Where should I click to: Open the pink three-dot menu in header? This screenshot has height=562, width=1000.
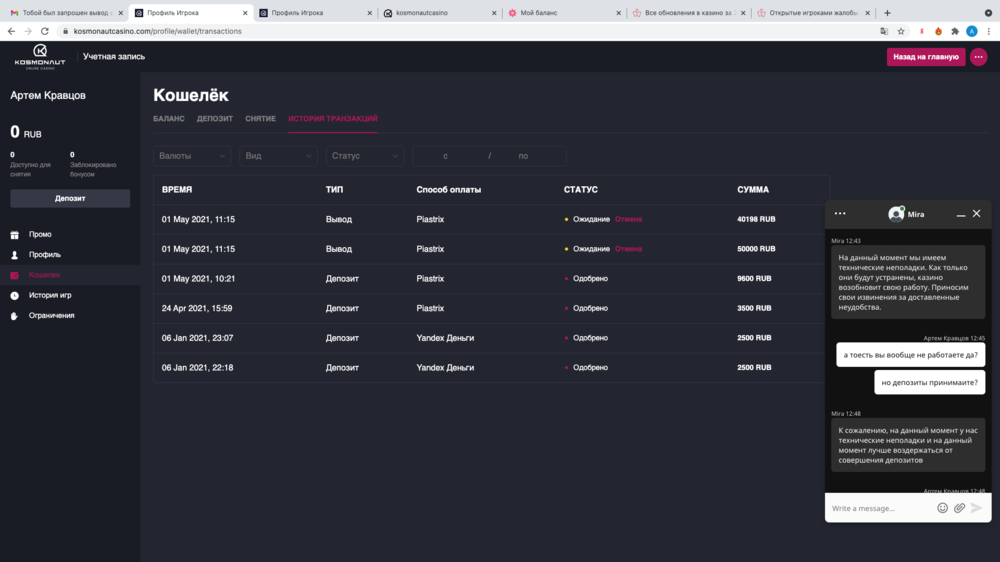click(978, 57)
